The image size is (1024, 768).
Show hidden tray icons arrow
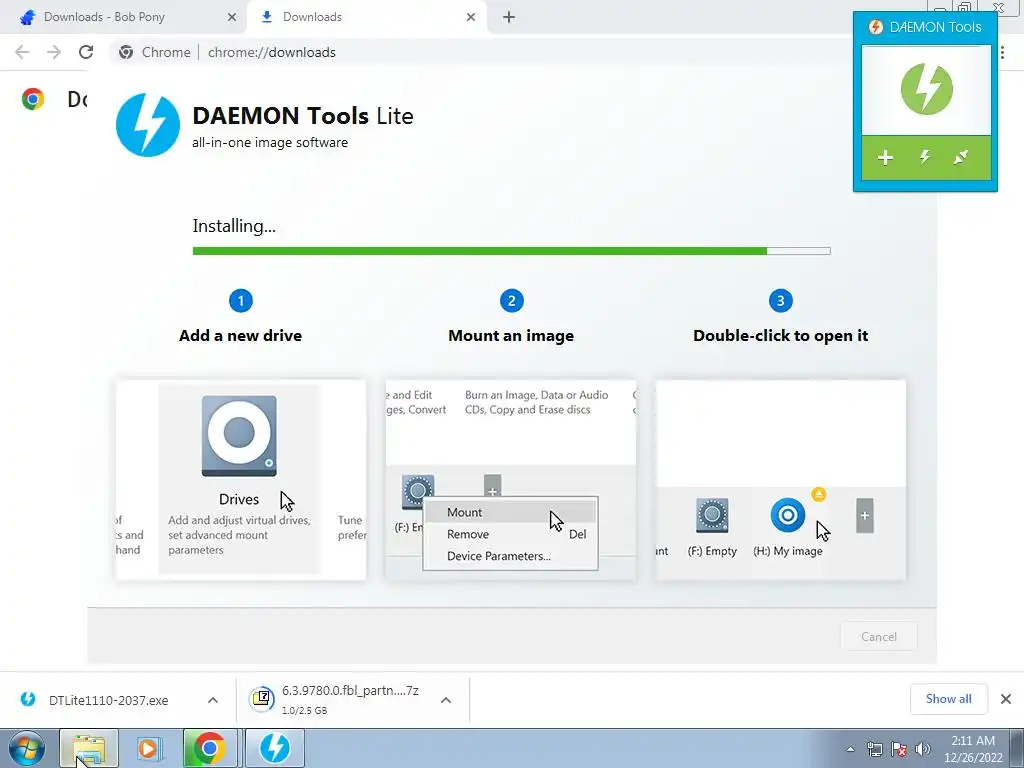pos(850,749)
